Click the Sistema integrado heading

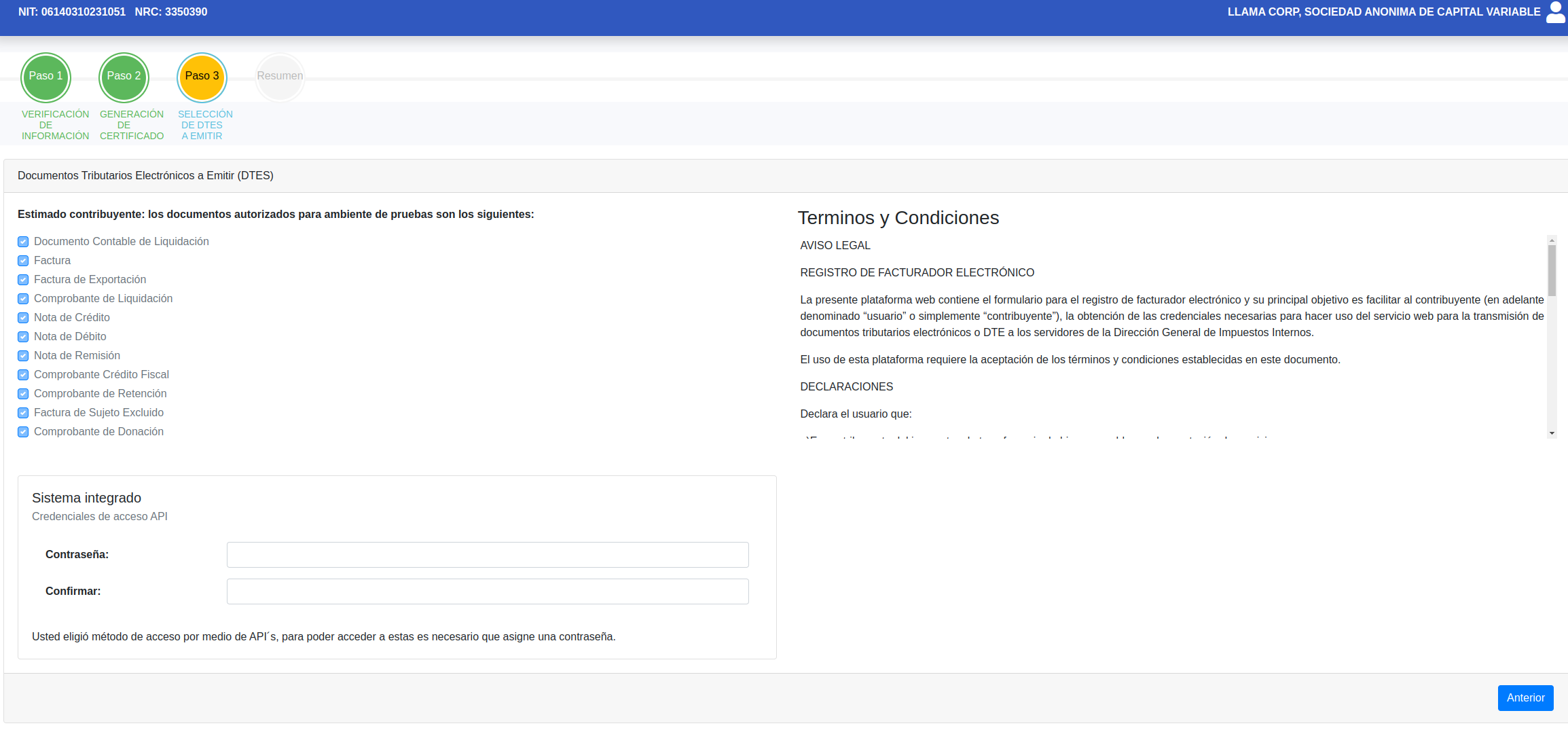click(x=86, y=498)
